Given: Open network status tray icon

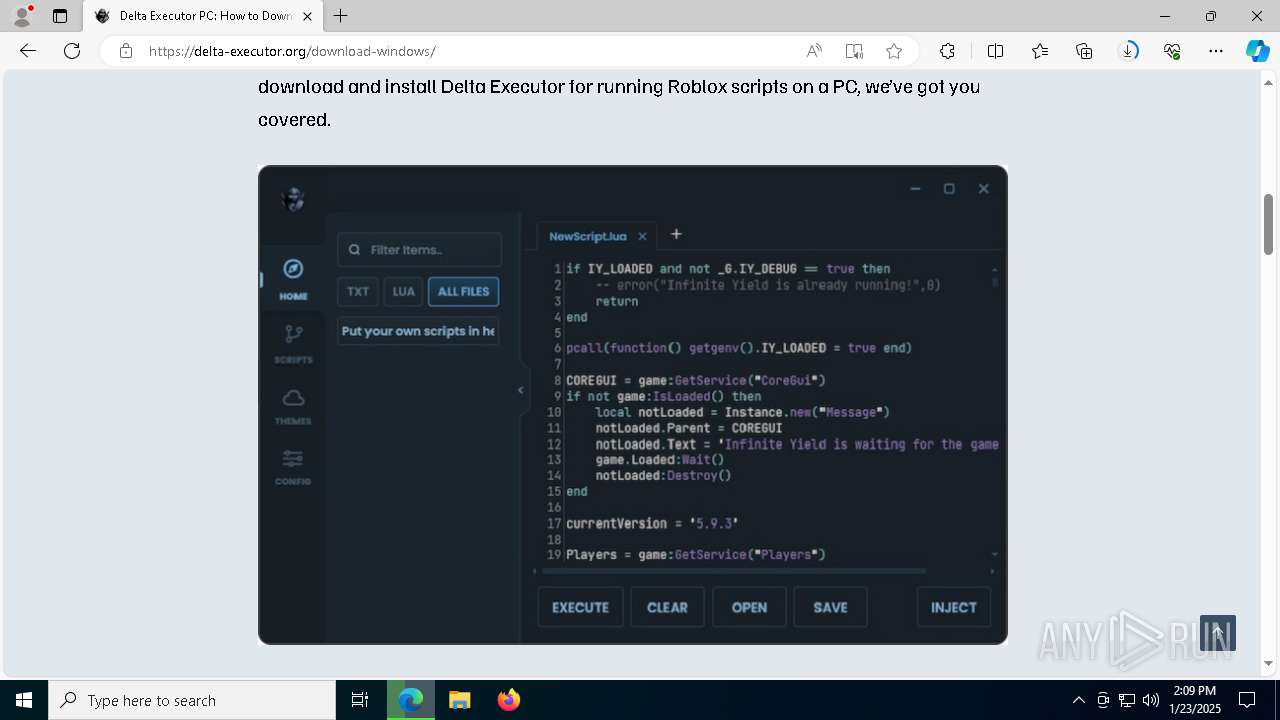Looking at the screenshot, I should (1127, 700).
